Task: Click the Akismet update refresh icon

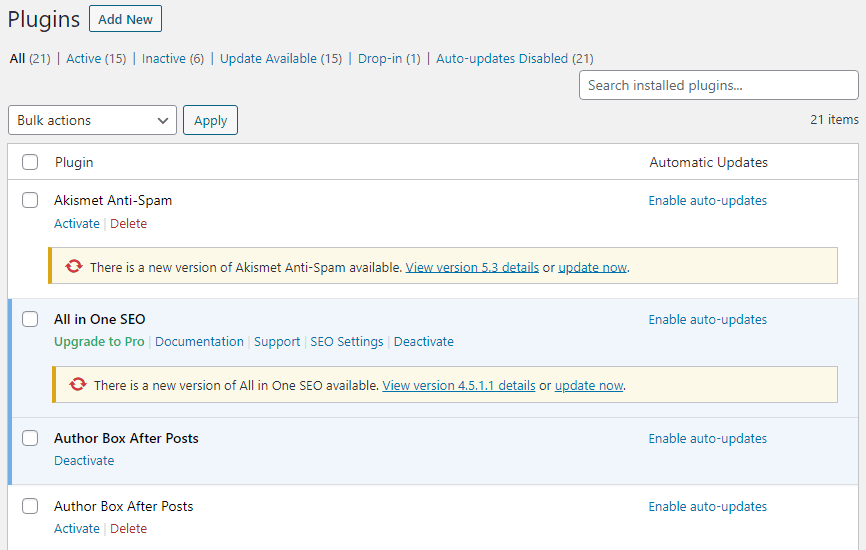Action: point(73,267)
